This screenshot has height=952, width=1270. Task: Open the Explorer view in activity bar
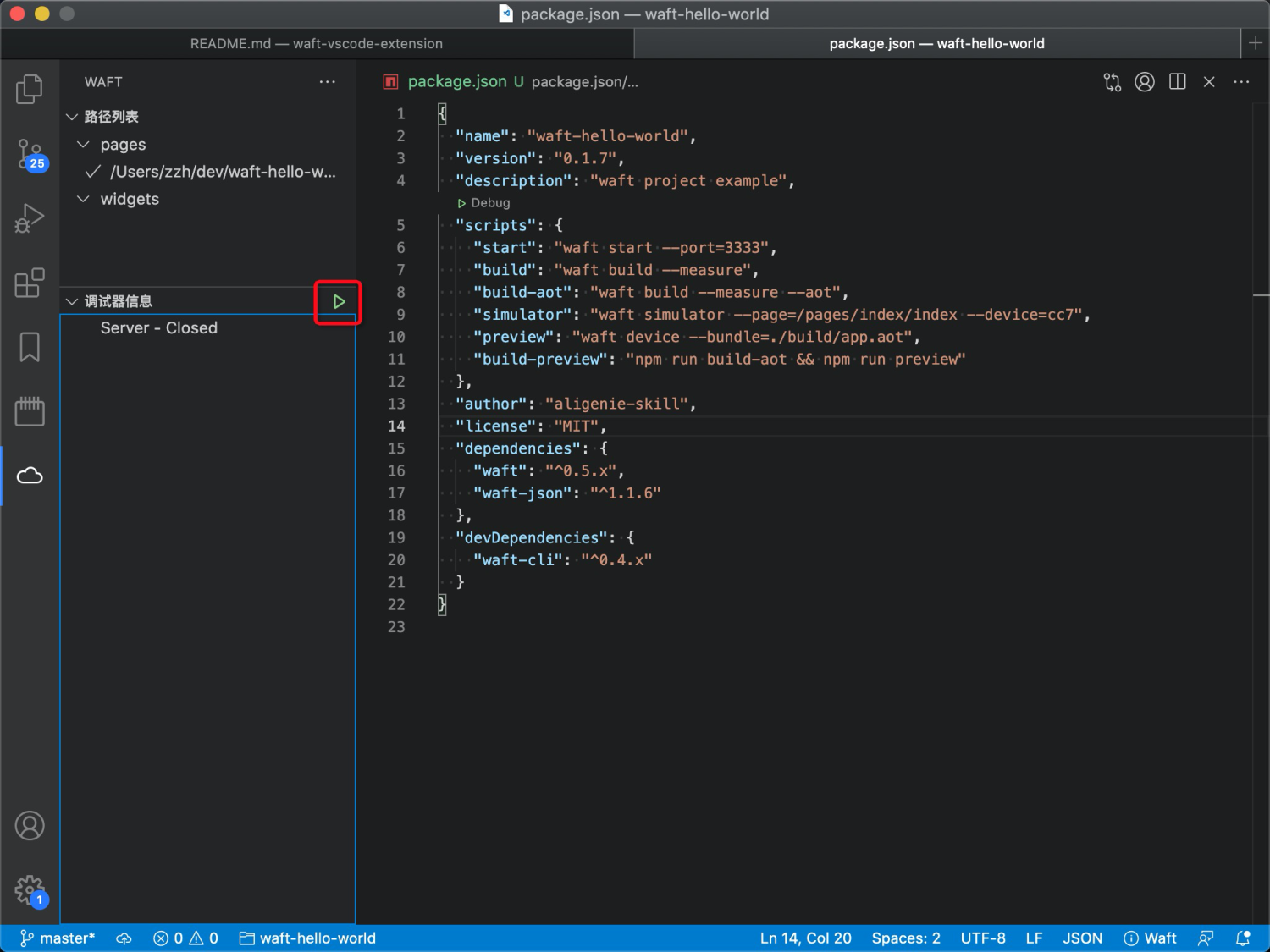pos(30,89)
